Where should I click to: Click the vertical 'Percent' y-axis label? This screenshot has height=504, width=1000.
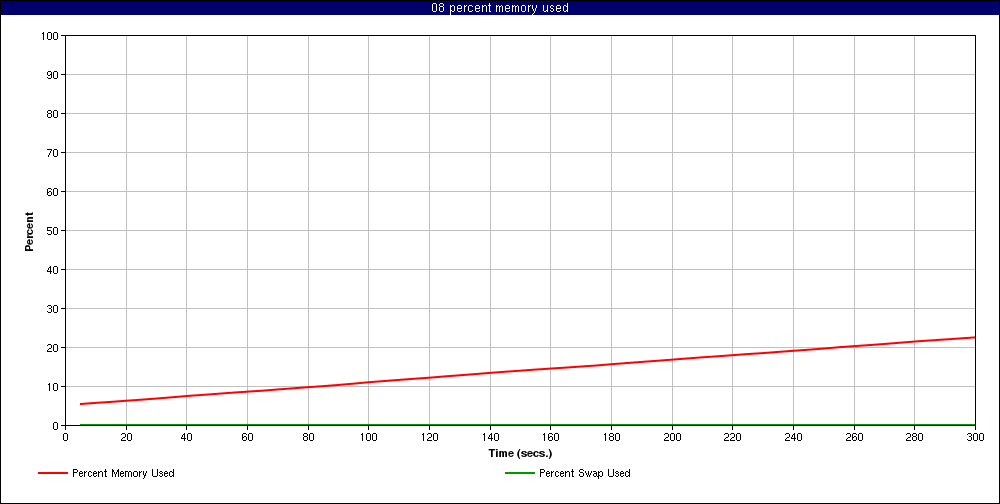point(29,231)
